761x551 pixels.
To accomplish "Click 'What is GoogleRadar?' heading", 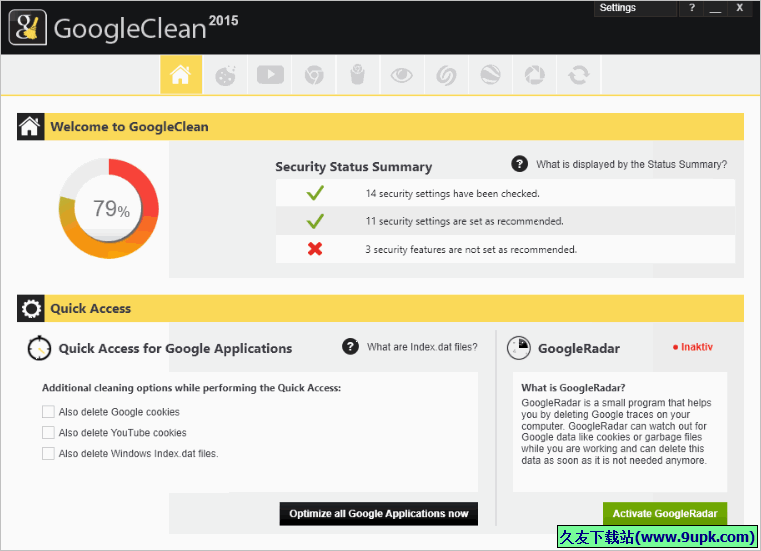I will coord(573,387).
